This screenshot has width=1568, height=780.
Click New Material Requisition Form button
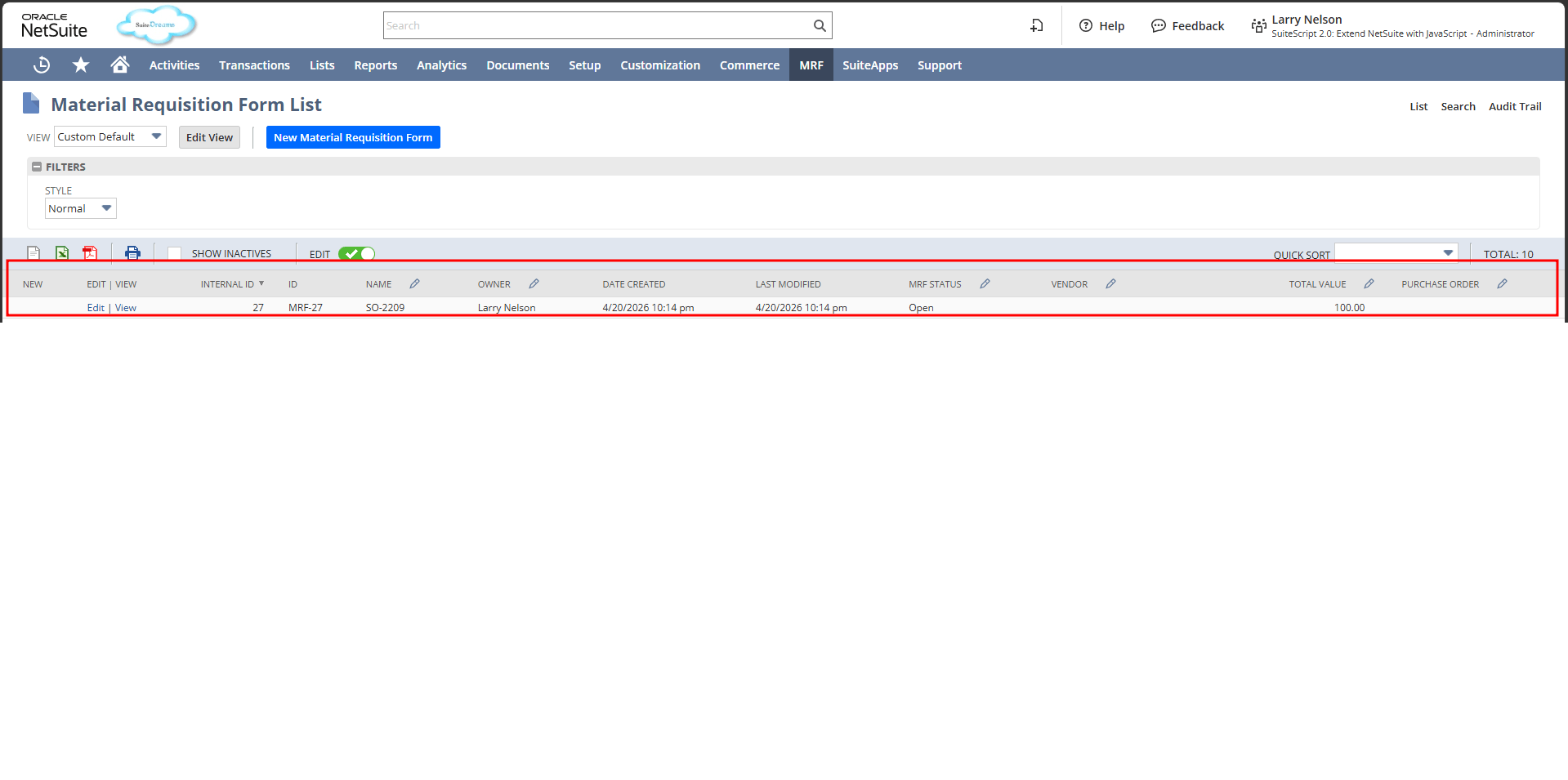pos(353,137)
